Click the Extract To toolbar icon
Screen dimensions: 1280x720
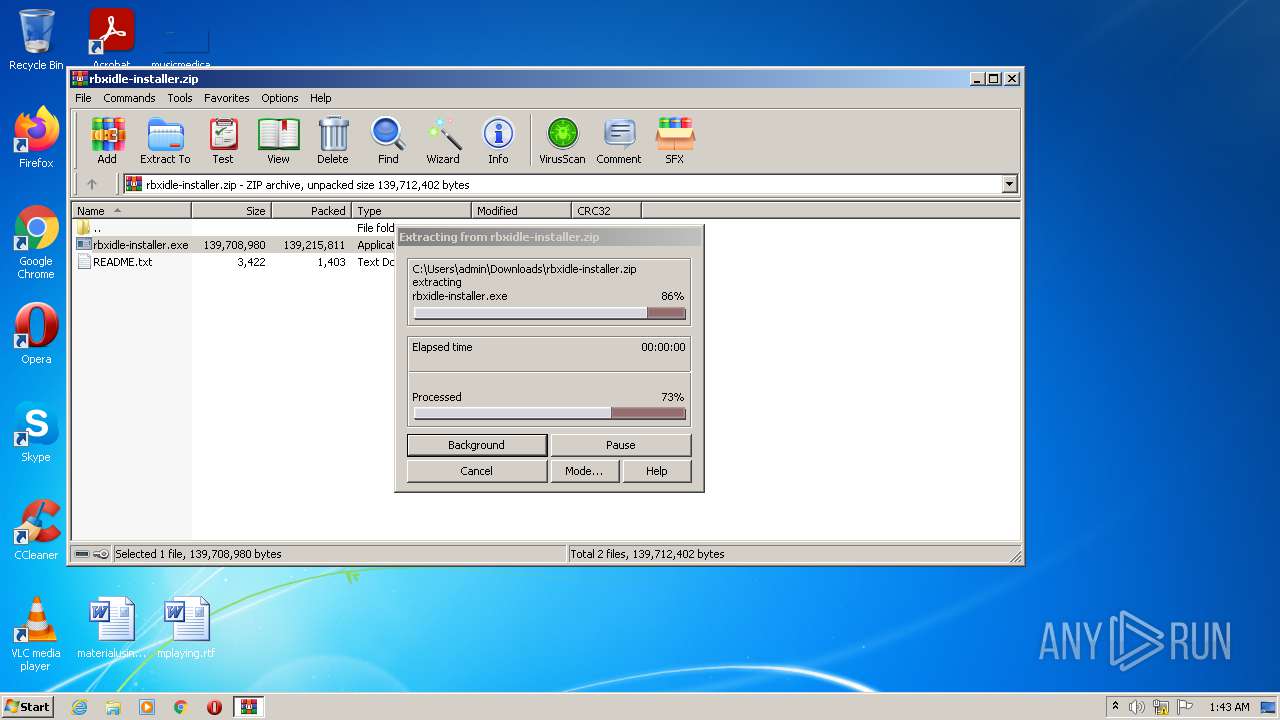[165, 140]
